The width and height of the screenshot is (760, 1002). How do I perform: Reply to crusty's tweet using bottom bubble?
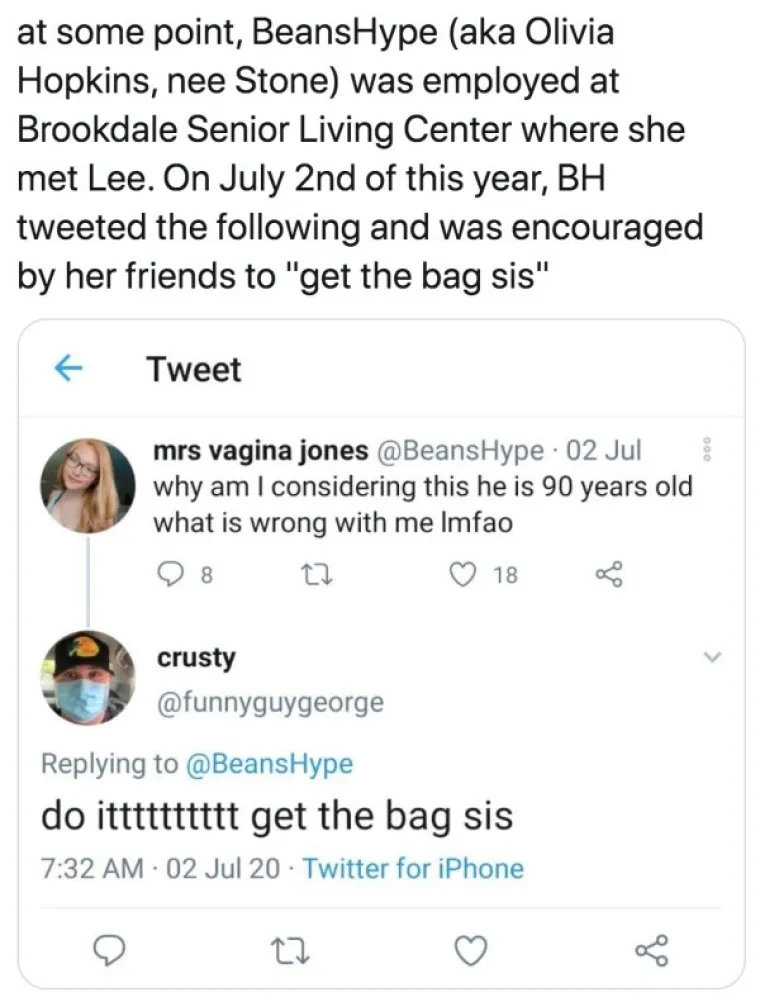click(x=110, y=950)
